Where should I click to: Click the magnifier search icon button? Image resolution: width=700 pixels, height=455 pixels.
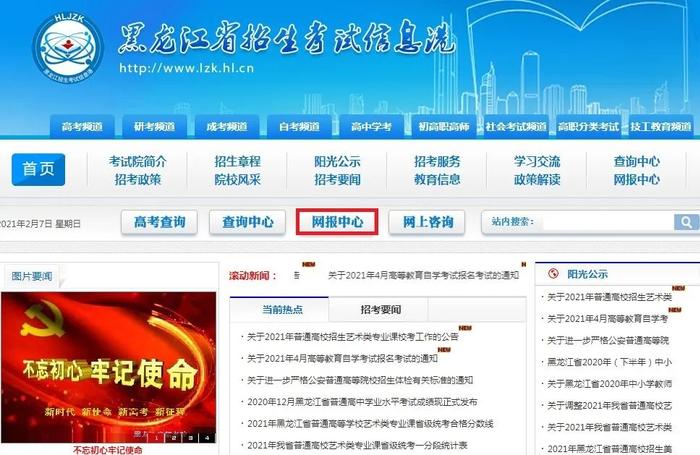coord(686,222)
